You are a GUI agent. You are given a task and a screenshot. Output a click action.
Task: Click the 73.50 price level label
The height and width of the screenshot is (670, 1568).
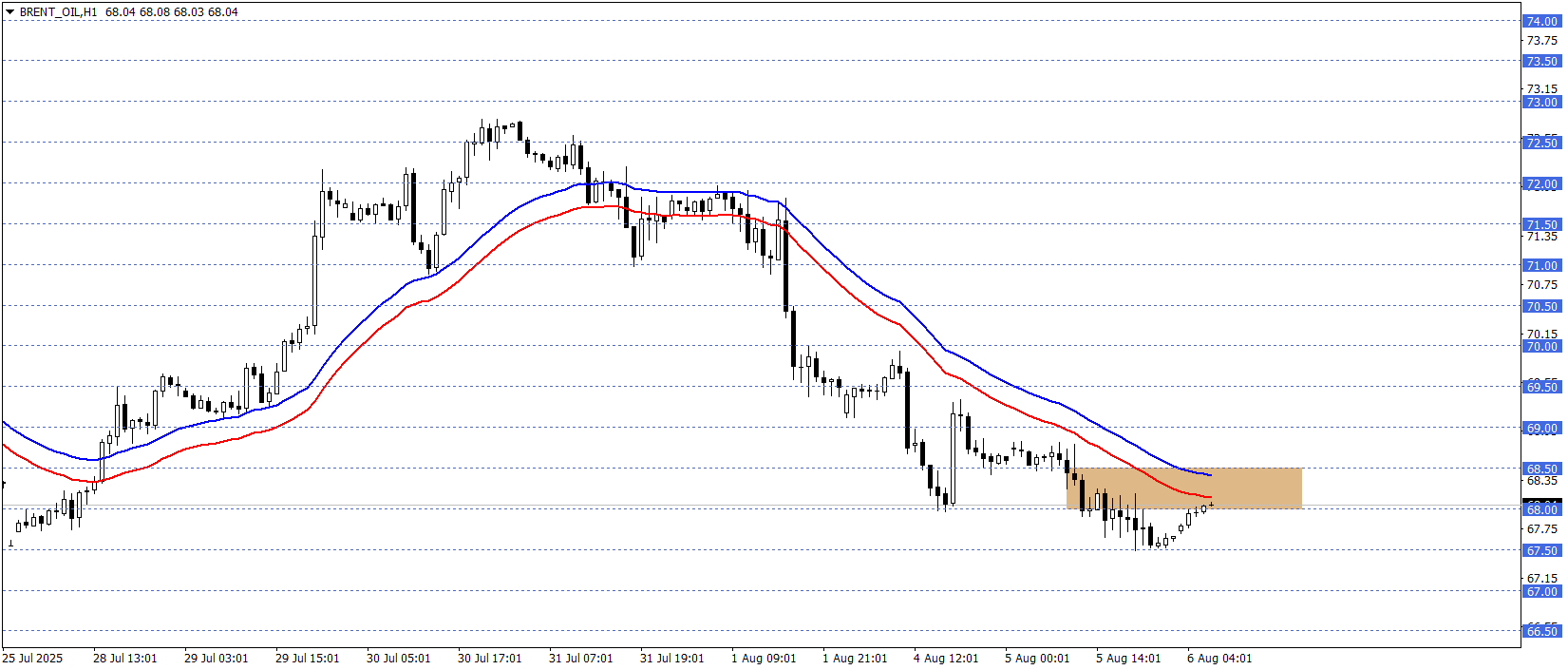1541,61
